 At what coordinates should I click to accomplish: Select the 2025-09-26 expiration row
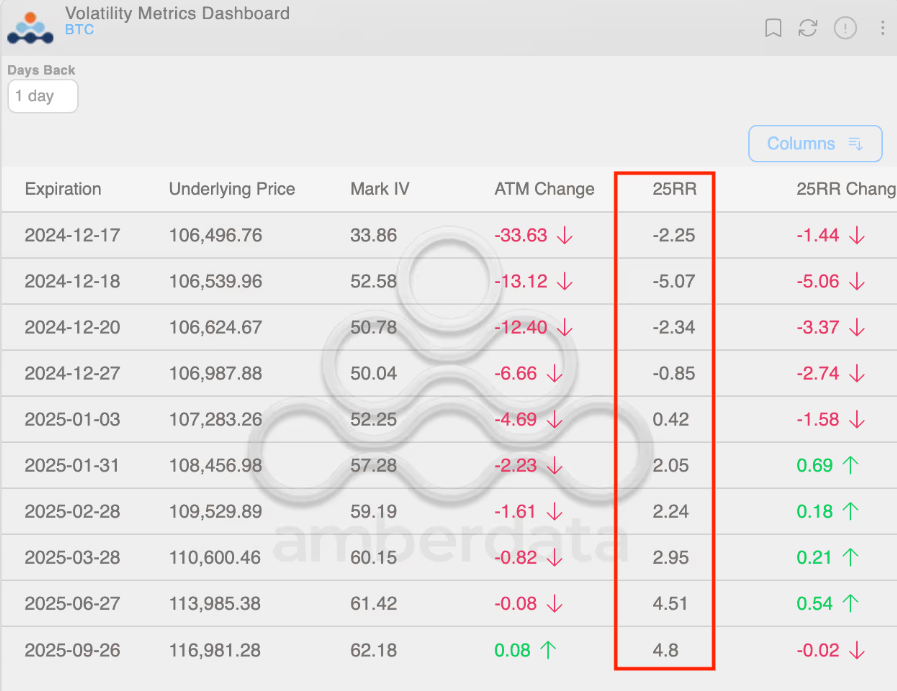[448, 650]
